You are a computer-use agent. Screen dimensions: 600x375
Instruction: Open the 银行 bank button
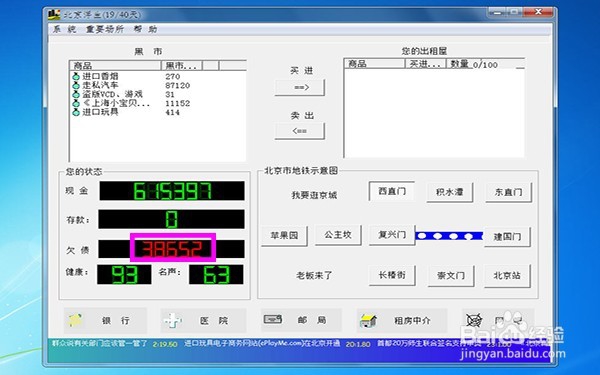pos(105,320)
